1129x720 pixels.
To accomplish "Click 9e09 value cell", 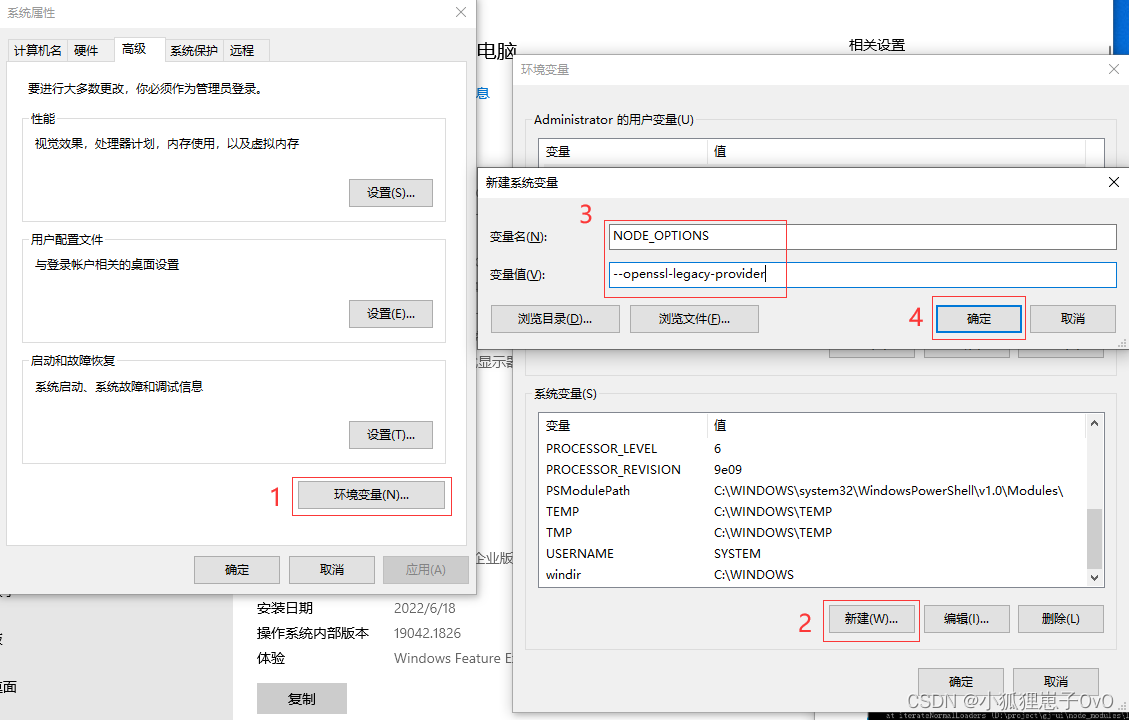I will [728, 469].
